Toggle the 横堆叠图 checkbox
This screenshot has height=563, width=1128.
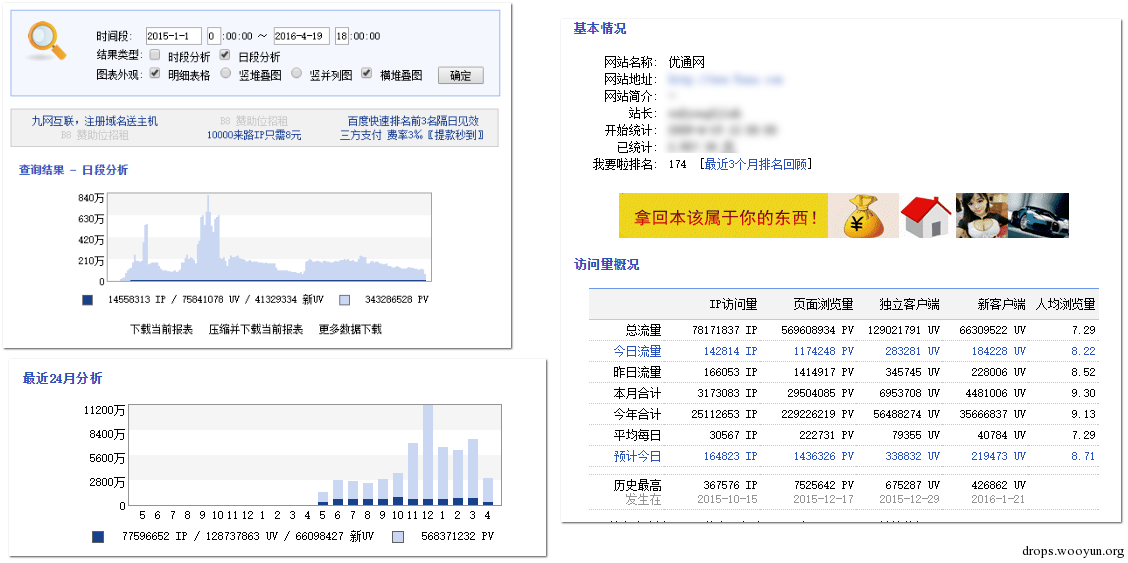[x=367, y=73]
